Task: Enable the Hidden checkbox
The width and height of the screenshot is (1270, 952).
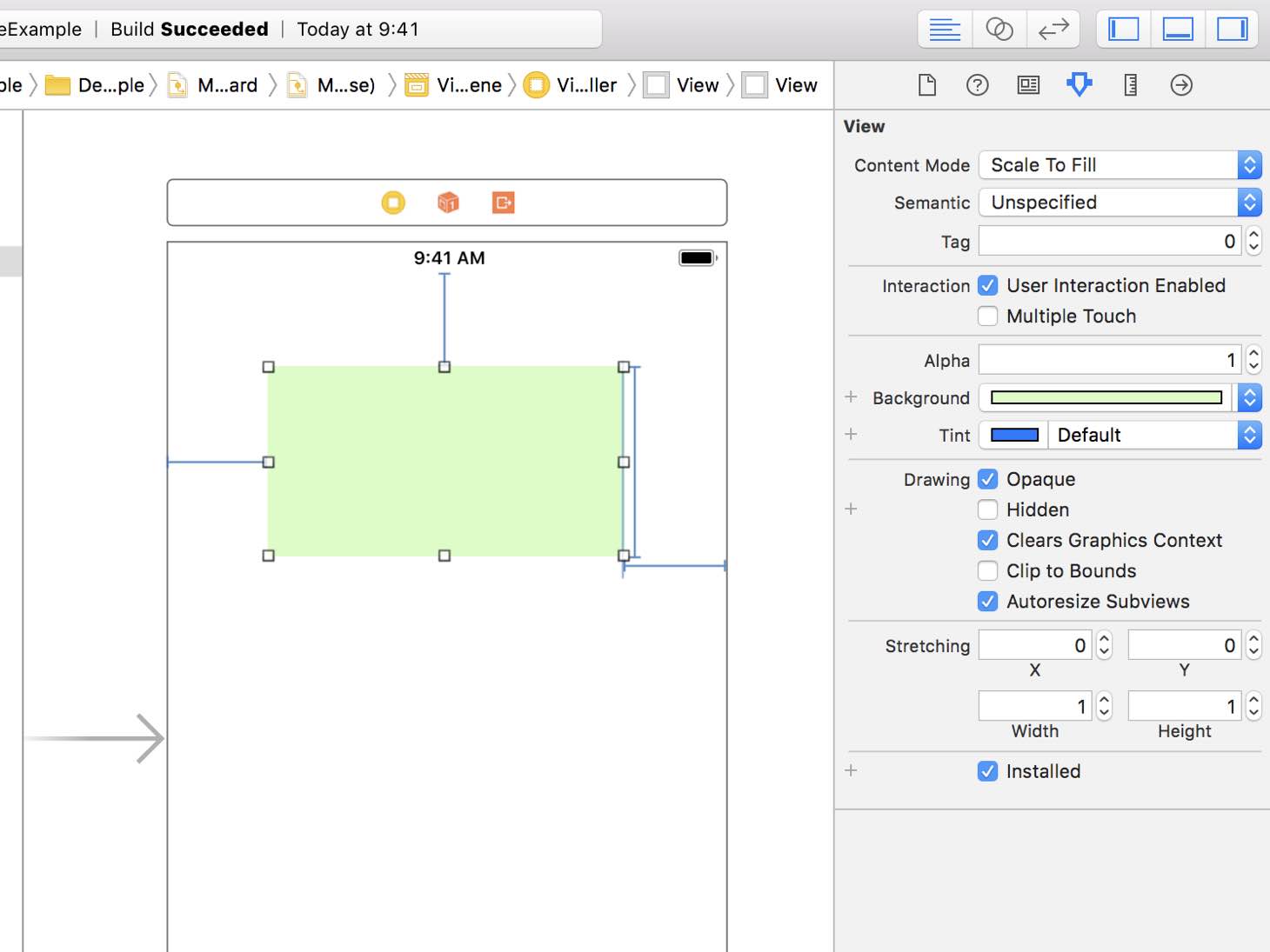Action: (x=988, y=509)
